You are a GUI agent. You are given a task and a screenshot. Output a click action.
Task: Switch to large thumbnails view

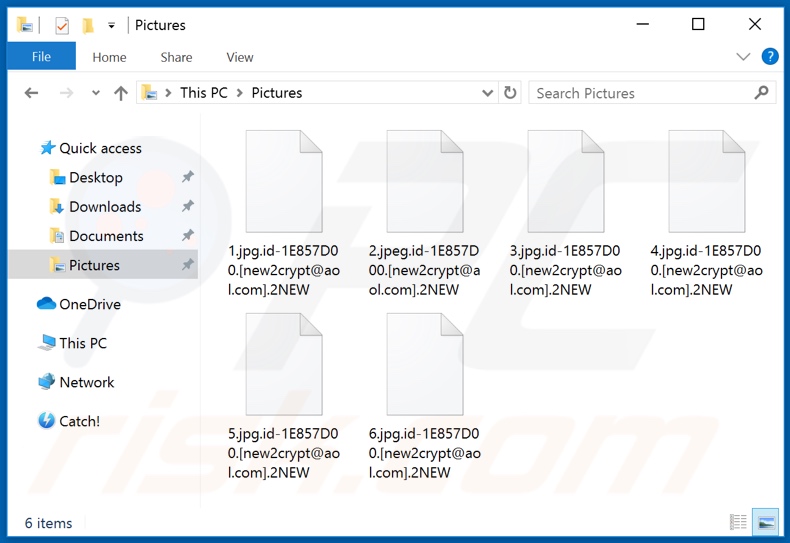766,522
